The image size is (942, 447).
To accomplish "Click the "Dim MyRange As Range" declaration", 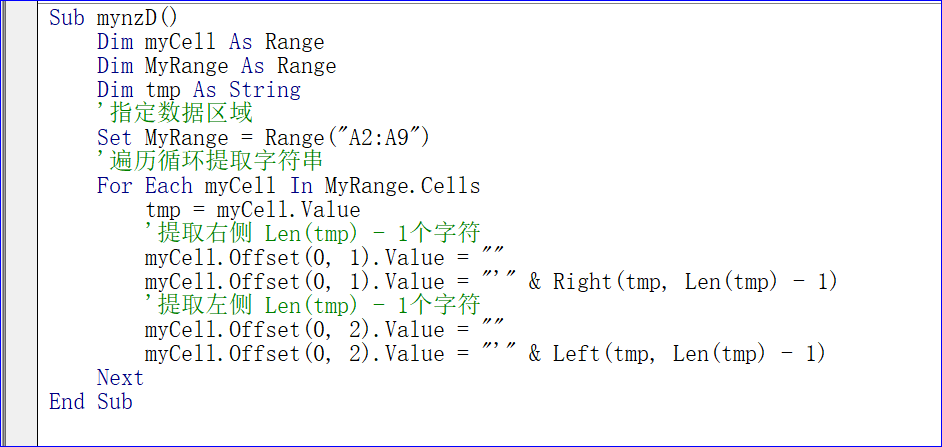I will [x=216, y=66].
